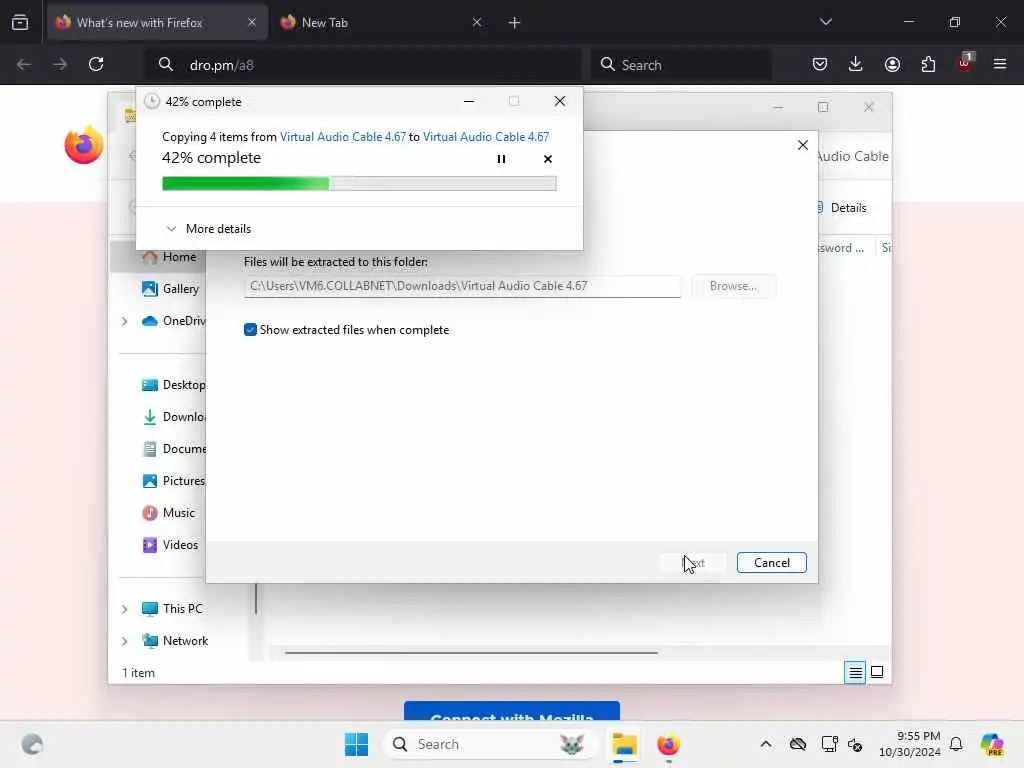Image resolution: width=1024 pixels, height=768 pixels.
Task: Reload the current page
Action: (x=96, y=64)
